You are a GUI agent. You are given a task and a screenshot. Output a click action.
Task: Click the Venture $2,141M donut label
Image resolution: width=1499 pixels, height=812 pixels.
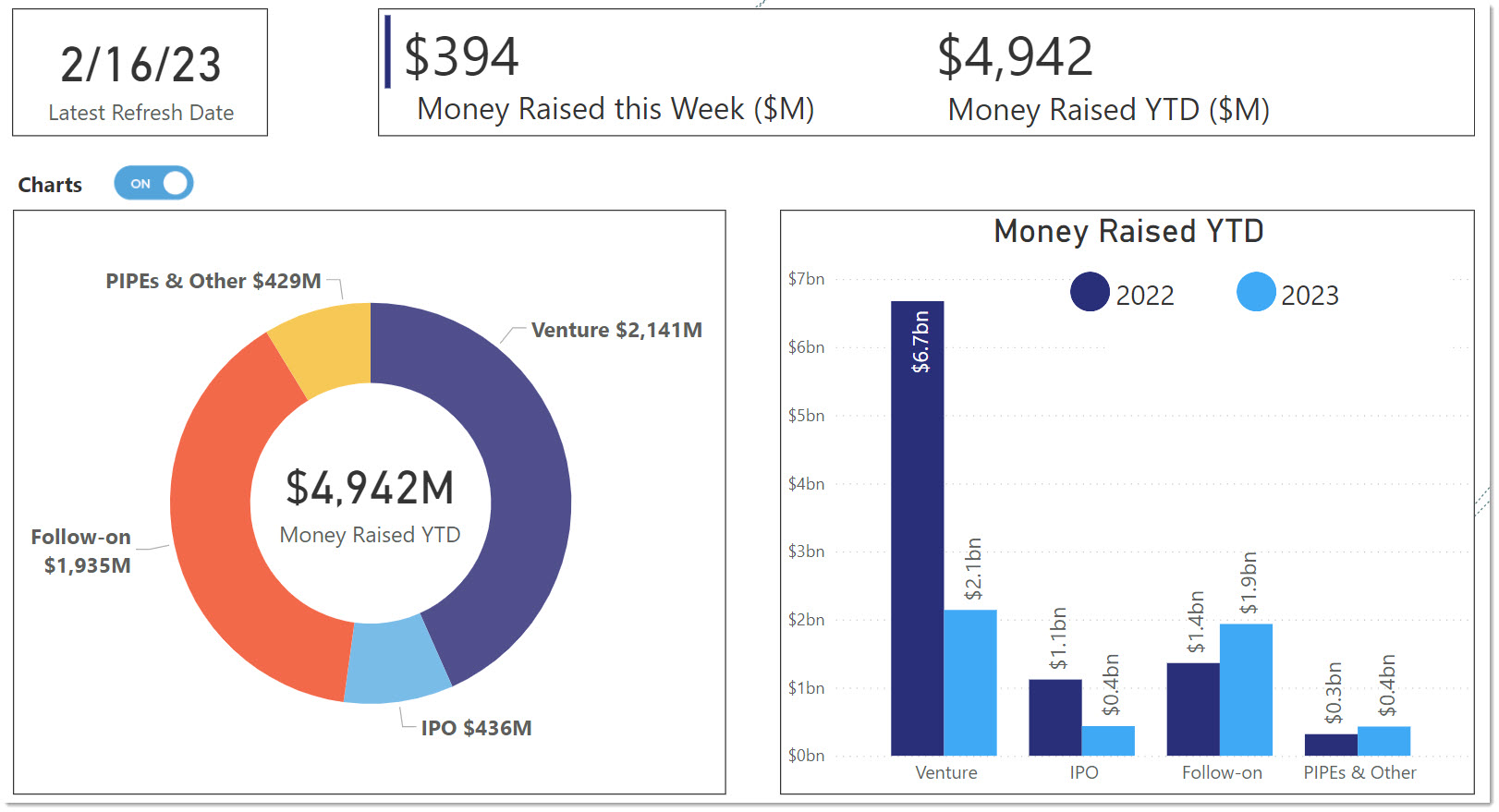coord(616,330)
